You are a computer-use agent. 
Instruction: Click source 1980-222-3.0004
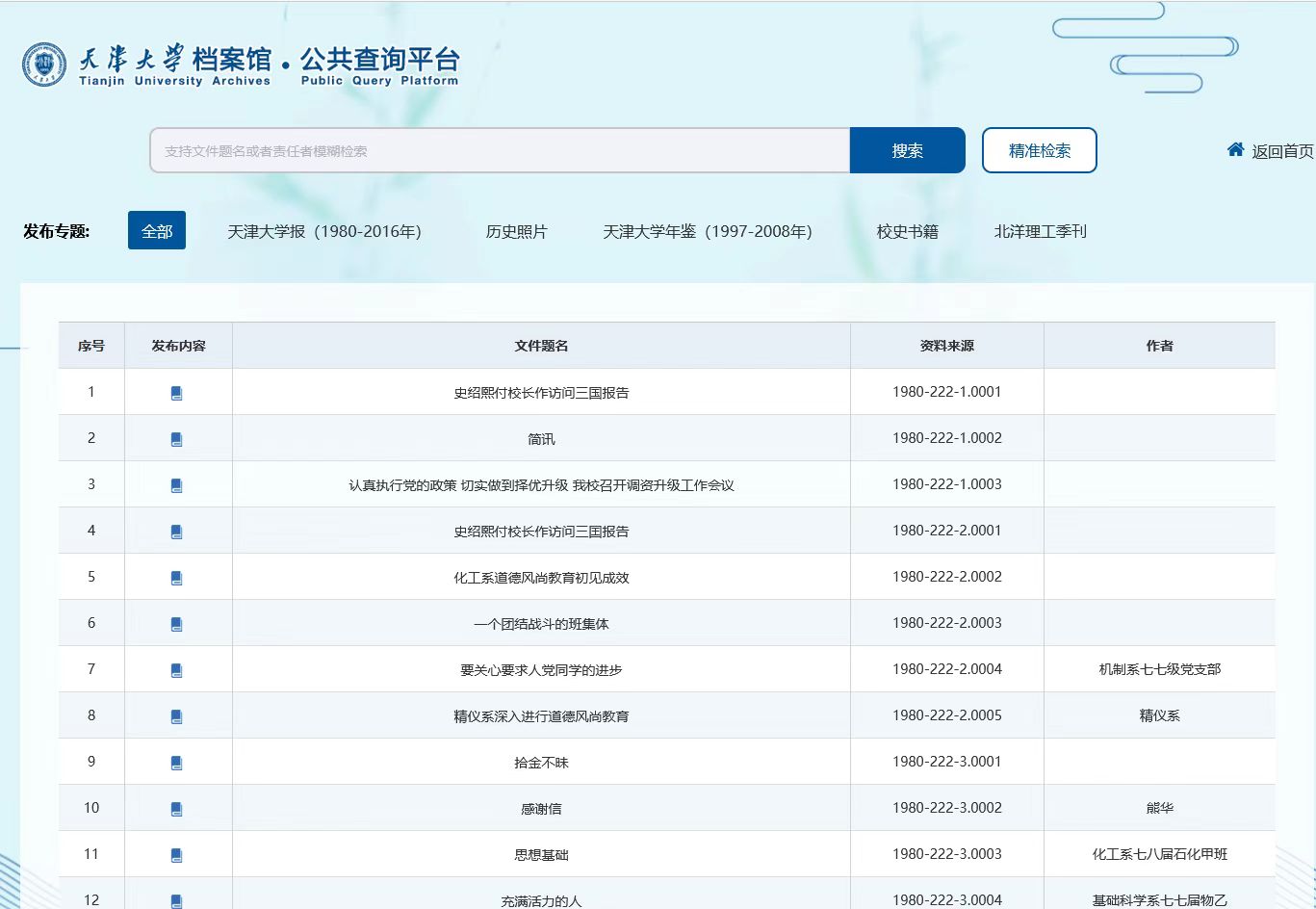click(x=947, y=900)
